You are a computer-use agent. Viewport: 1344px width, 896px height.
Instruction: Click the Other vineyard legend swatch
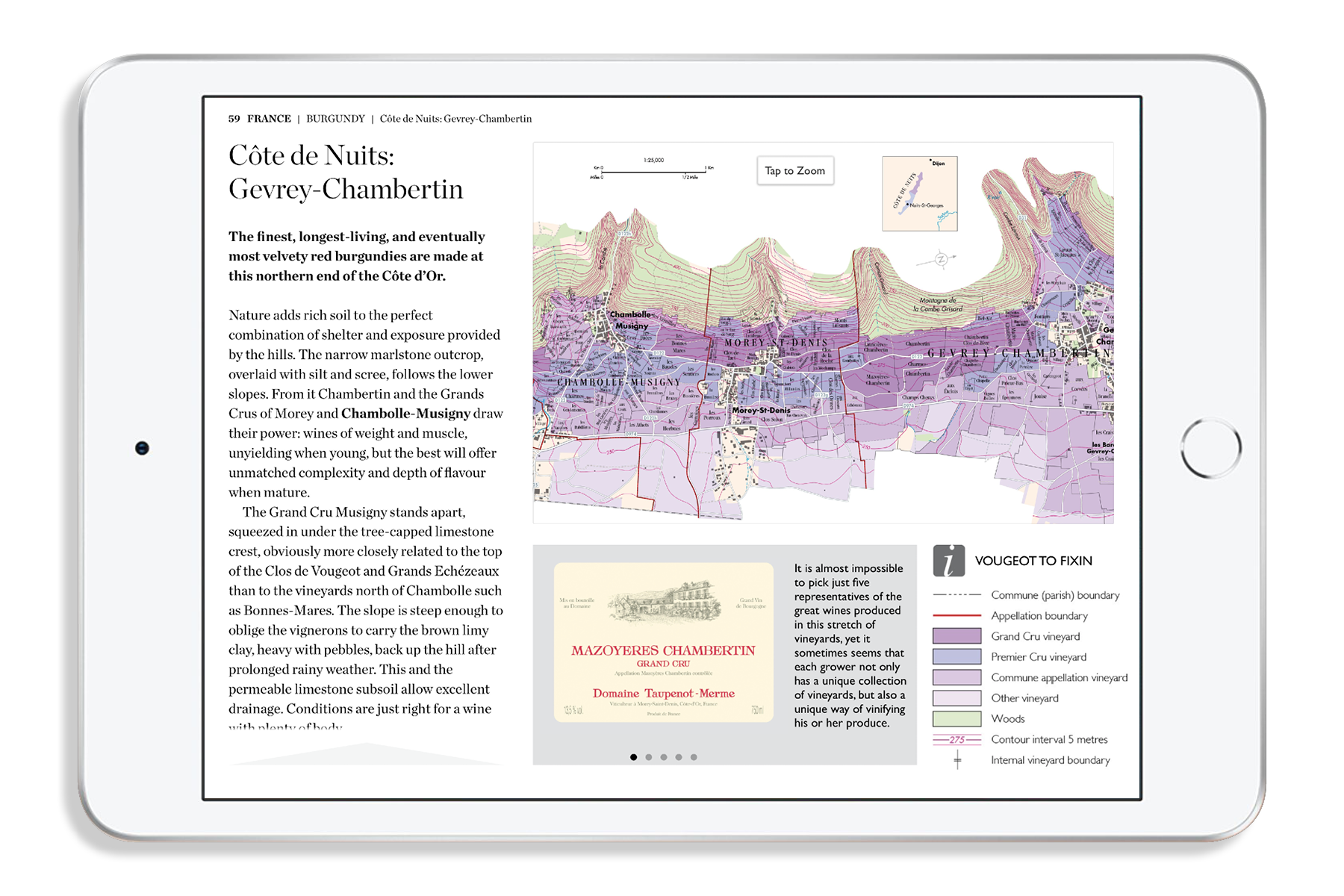tap(957, 698)
